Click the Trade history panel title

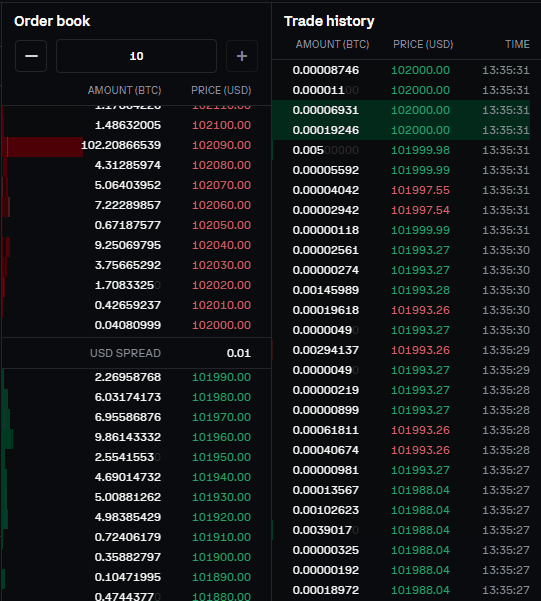click(329, 21)
